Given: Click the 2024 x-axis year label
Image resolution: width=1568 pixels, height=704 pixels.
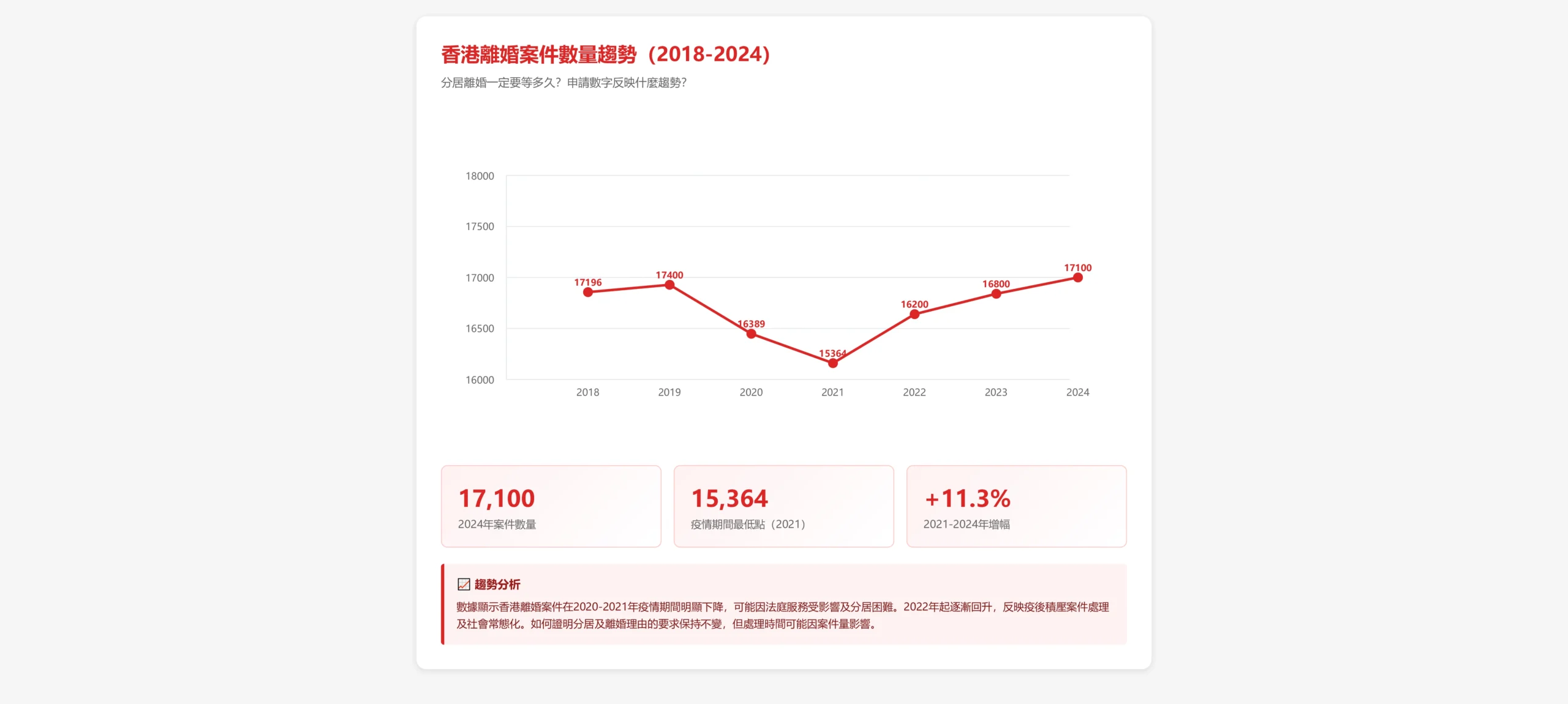Looking at the screenshot, I should tap(1077, 392).
